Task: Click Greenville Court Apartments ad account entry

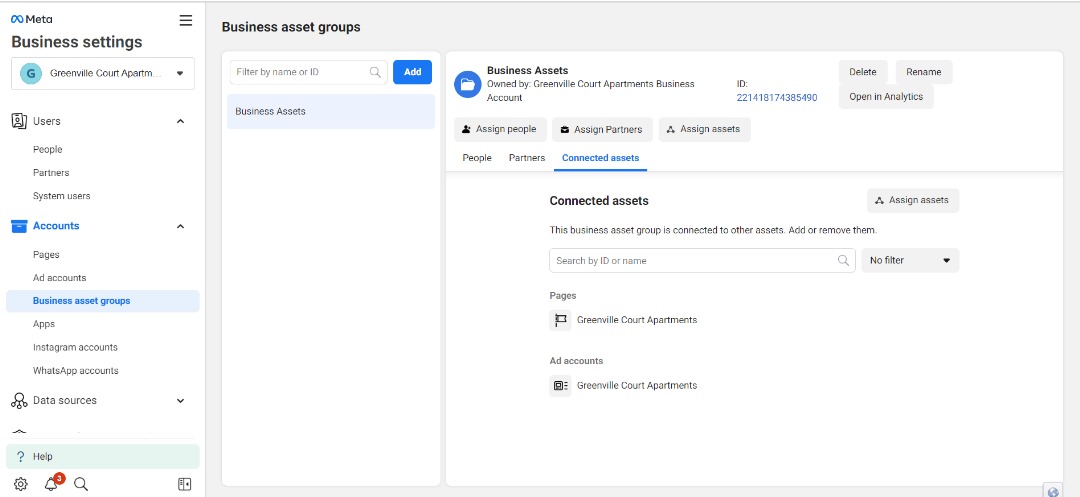Action: [636, 385]
